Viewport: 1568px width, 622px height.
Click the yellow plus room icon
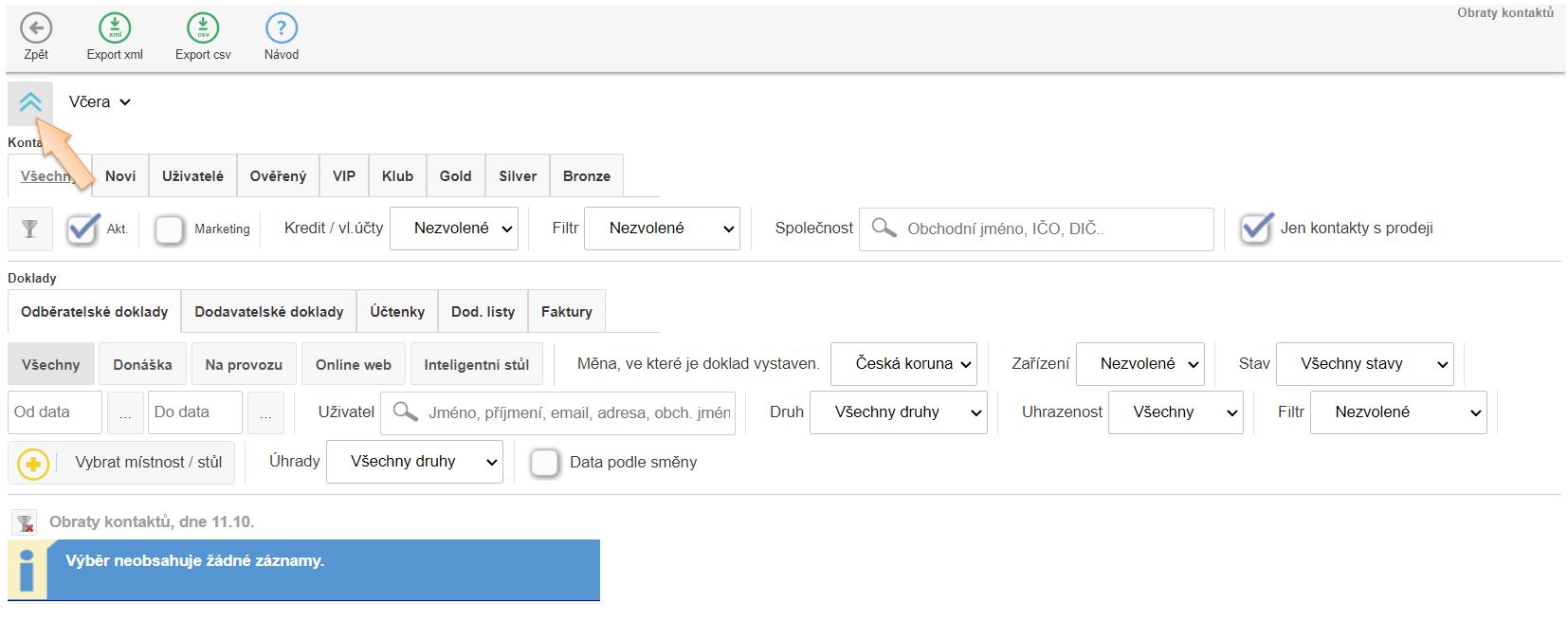click(x=33, y=464)
